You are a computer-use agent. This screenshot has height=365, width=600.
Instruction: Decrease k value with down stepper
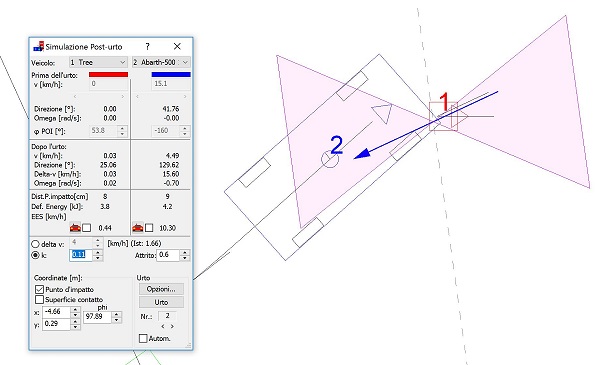pyautogui.click(x=98, y=258)
